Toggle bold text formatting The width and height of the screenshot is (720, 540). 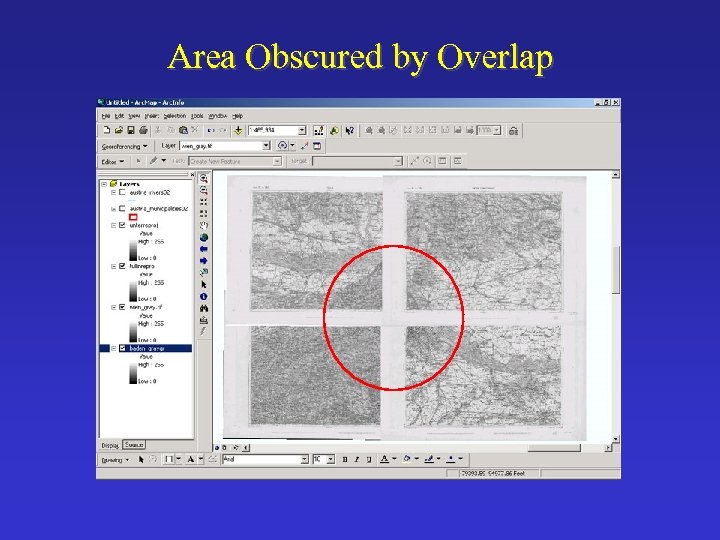coord(345,459)
